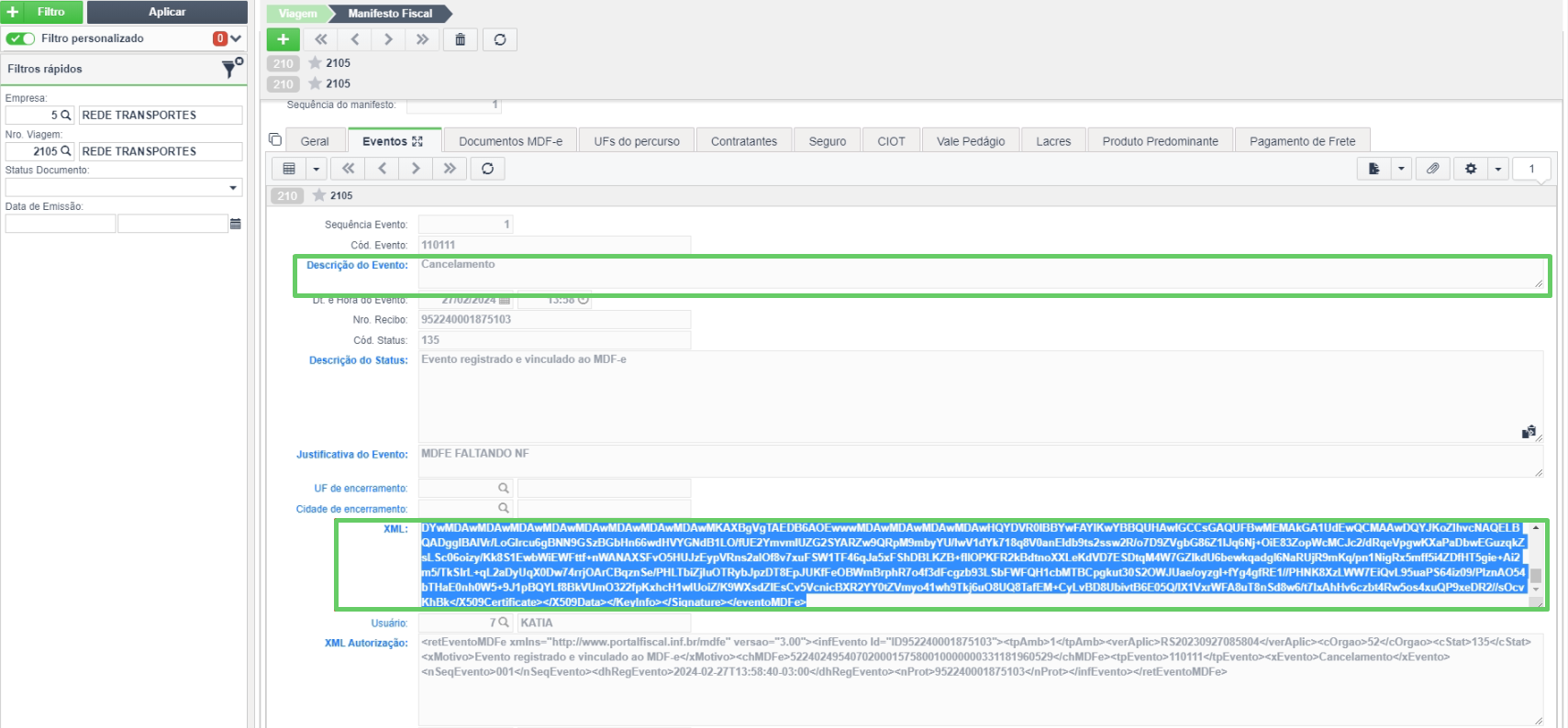Open the Dt. e Hora do Evento calendar icon
Screen dimensions: 1568x728
(505, 300)
